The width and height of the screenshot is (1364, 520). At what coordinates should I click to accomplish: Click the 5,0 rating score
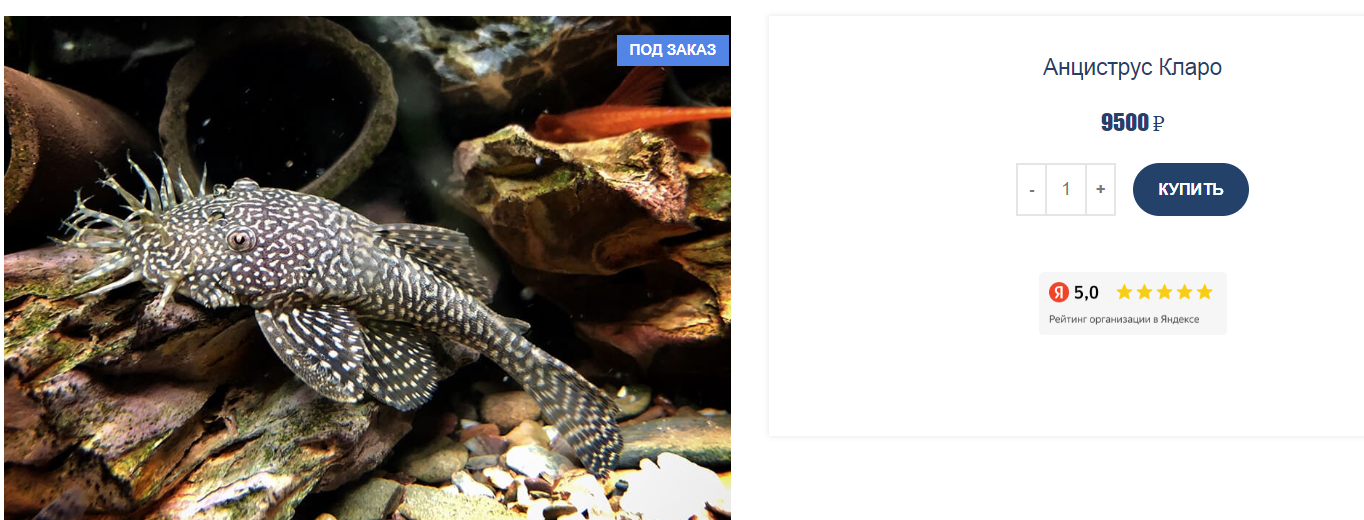tap(1086, 292)
